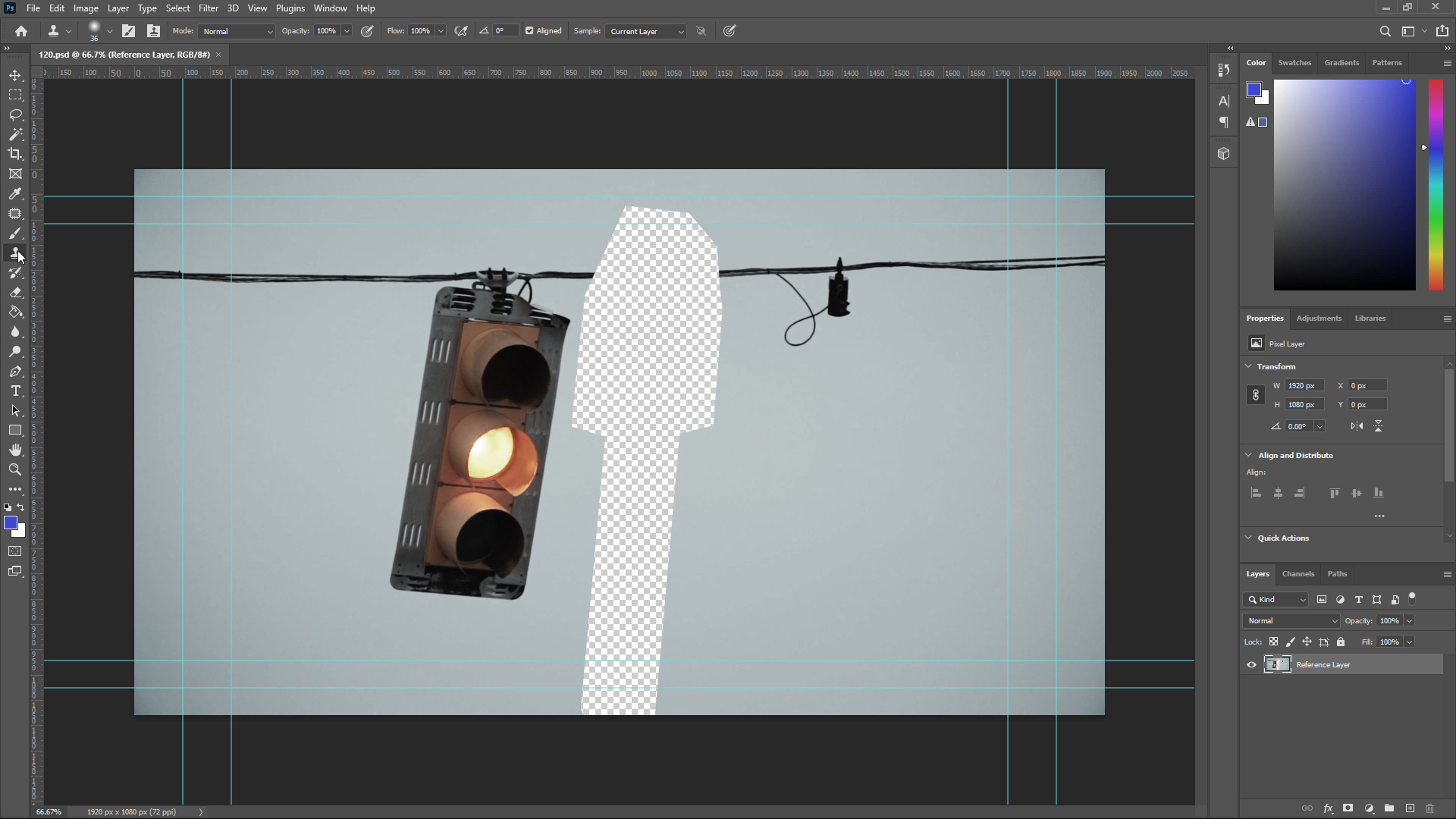Toggle the Aligned checkbox
1456x819 pixels.
[x=529, y=31]
